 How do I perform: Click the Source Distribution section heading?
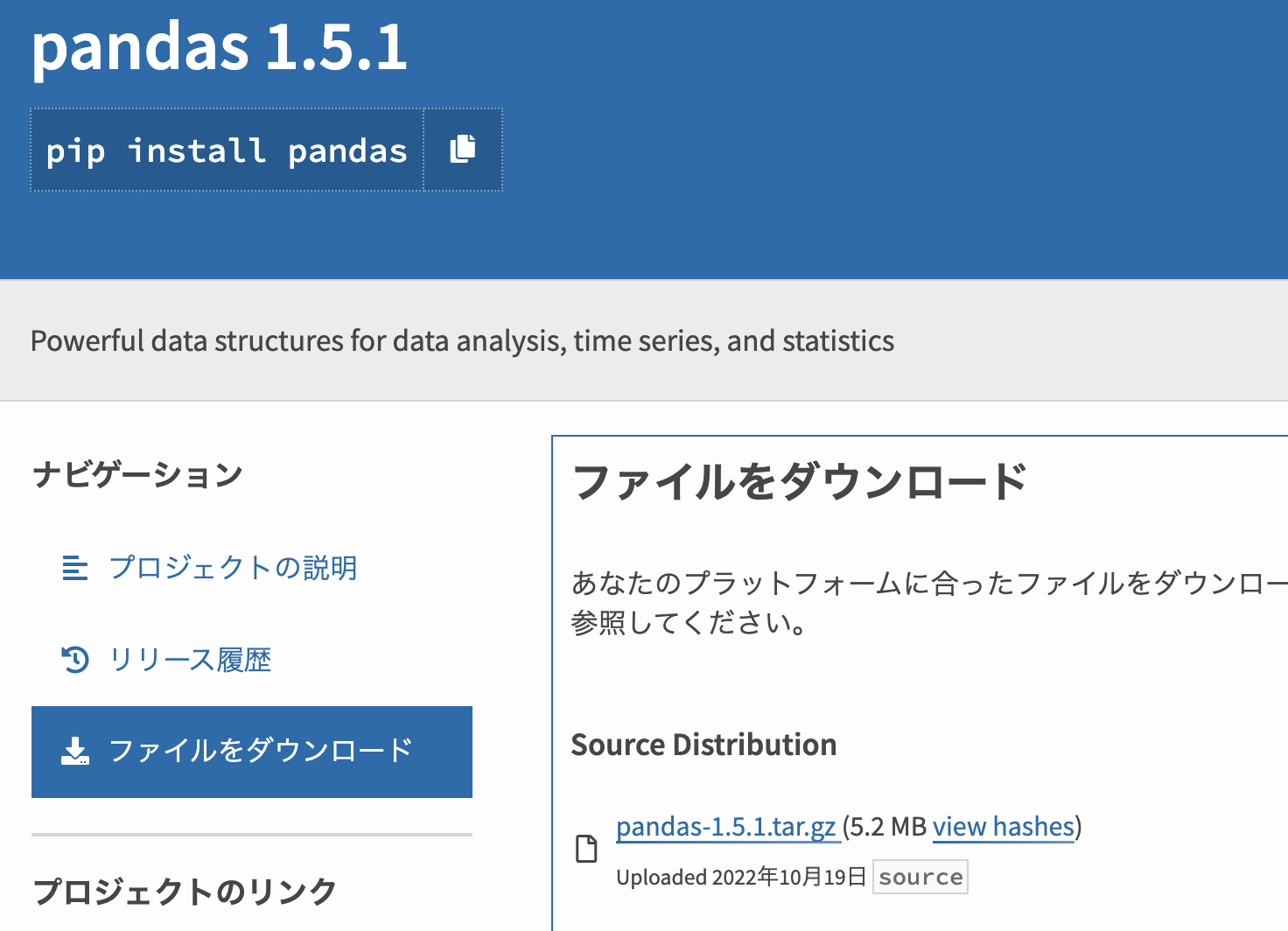pos(703,745)
